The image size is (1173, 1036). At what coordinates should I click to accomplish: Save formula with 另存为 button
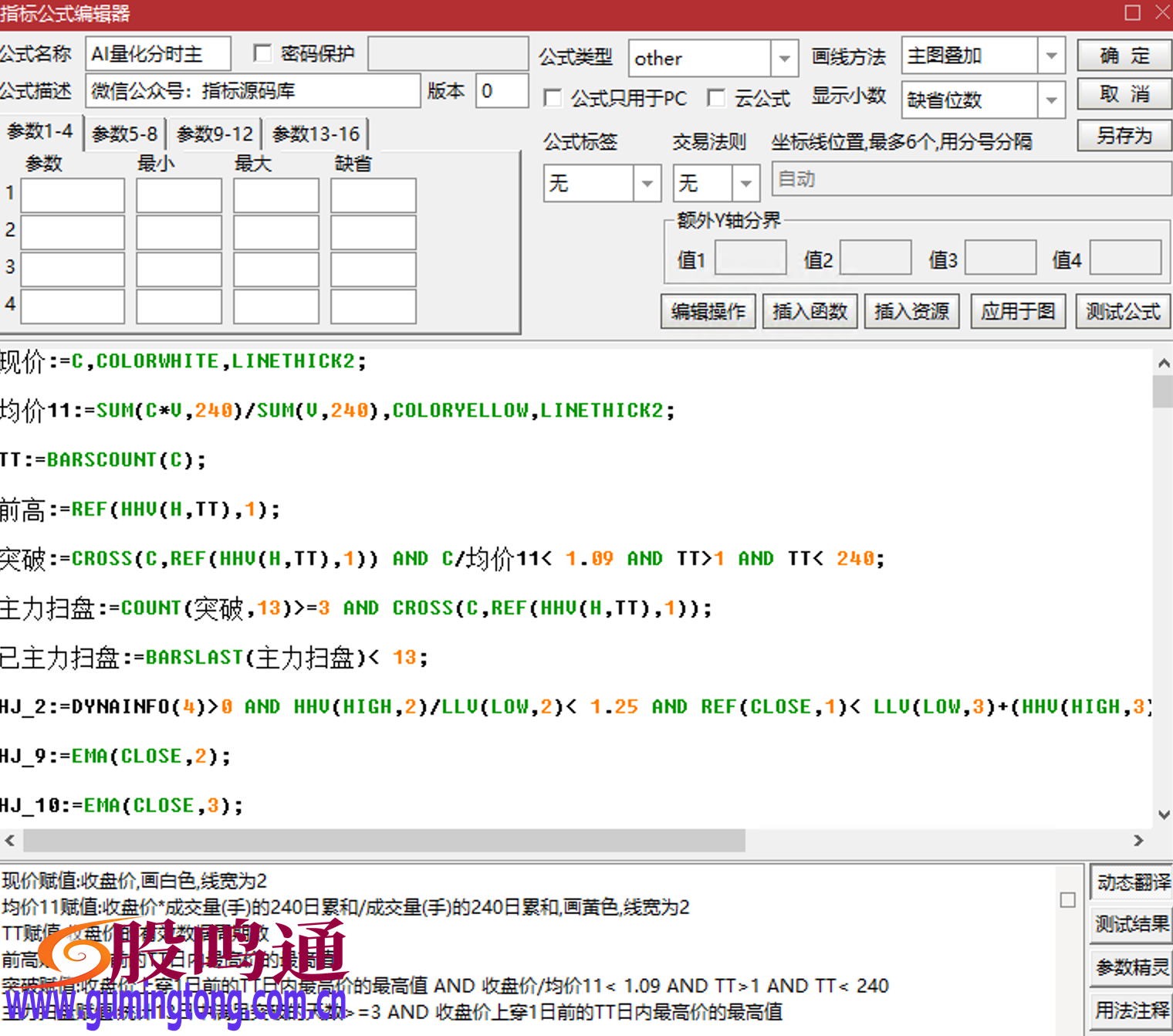point(1124,136)
